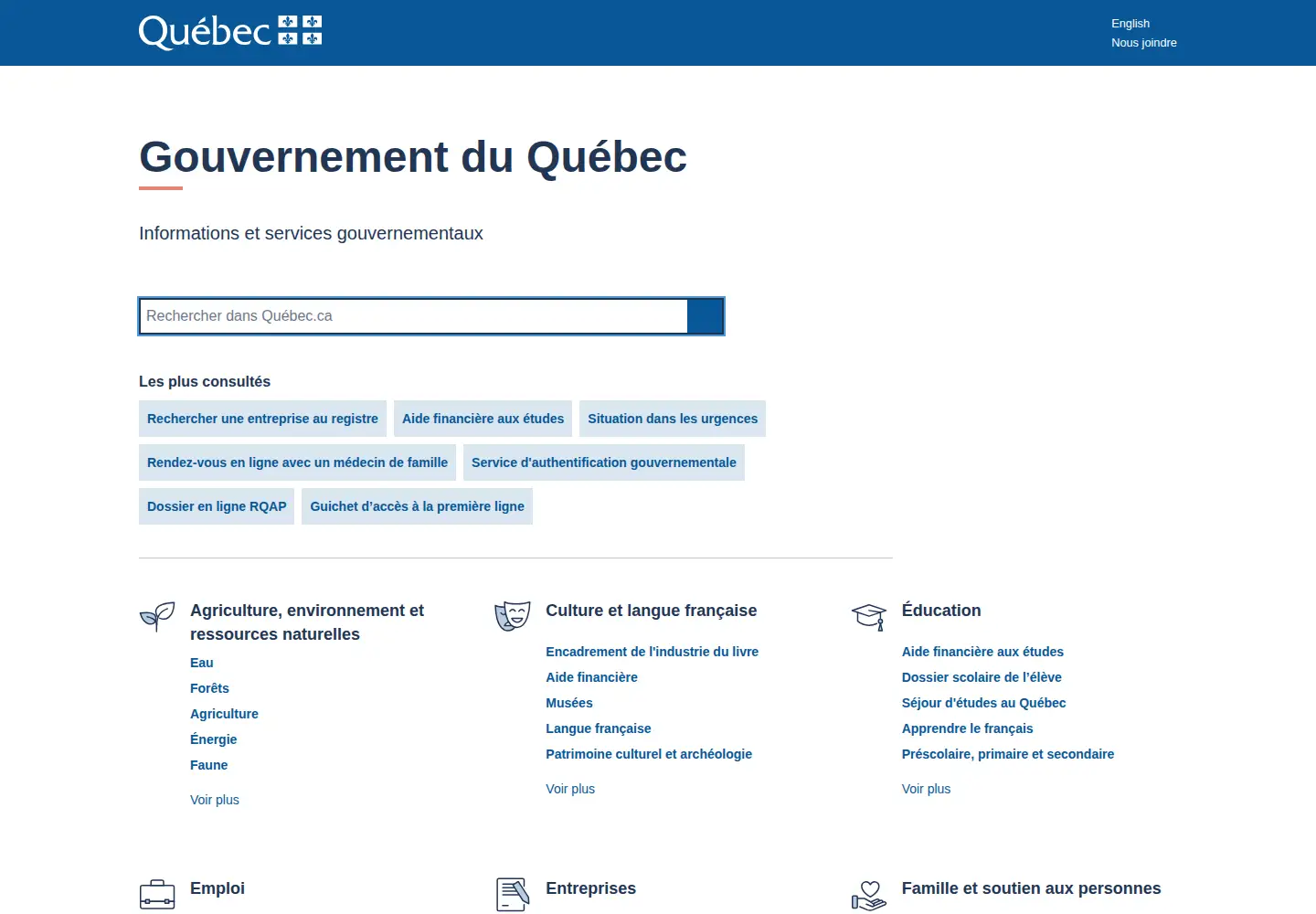This screenshot has width=1316, height=914.
Task: Click the Québec logo in header
Action: (x=230, y=32)
